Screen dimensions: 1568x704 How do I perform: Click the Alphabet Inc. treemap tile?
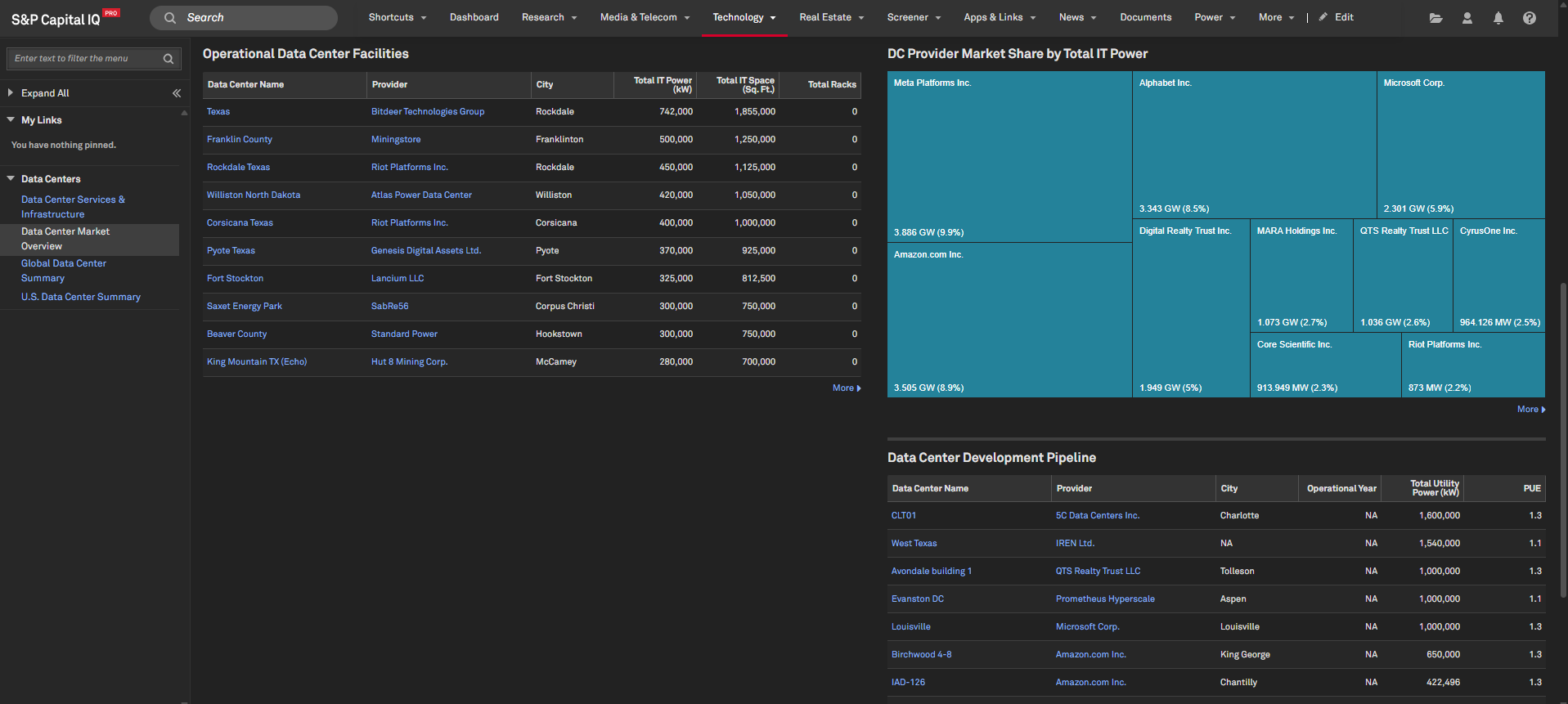1255,145
